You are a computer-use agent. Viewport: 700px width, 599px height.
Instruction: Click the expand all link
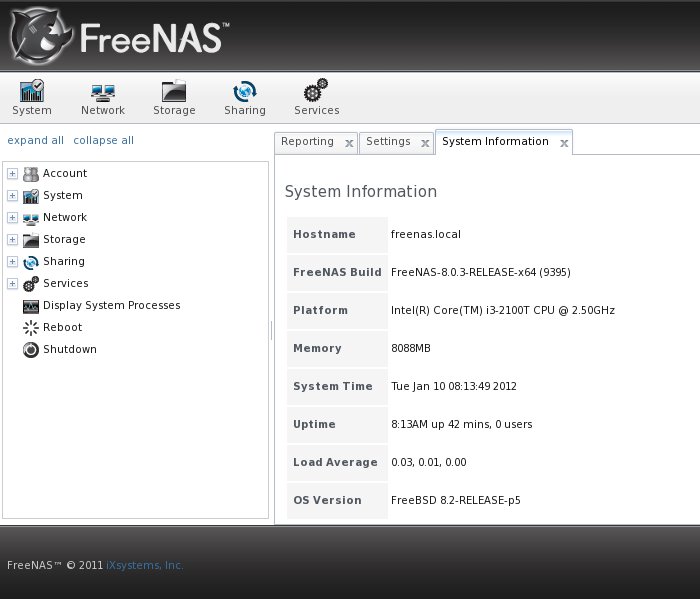35,140
